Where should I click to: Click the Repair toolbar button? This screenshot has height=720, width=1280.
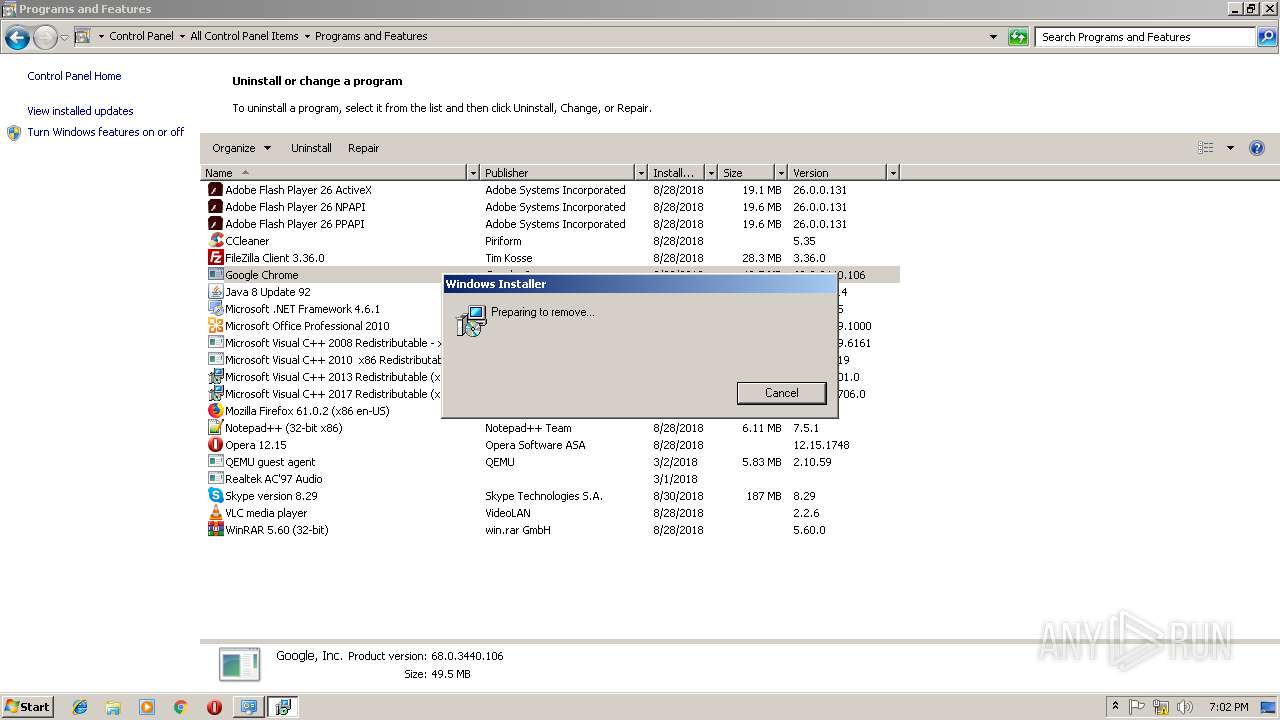point(363,148)
